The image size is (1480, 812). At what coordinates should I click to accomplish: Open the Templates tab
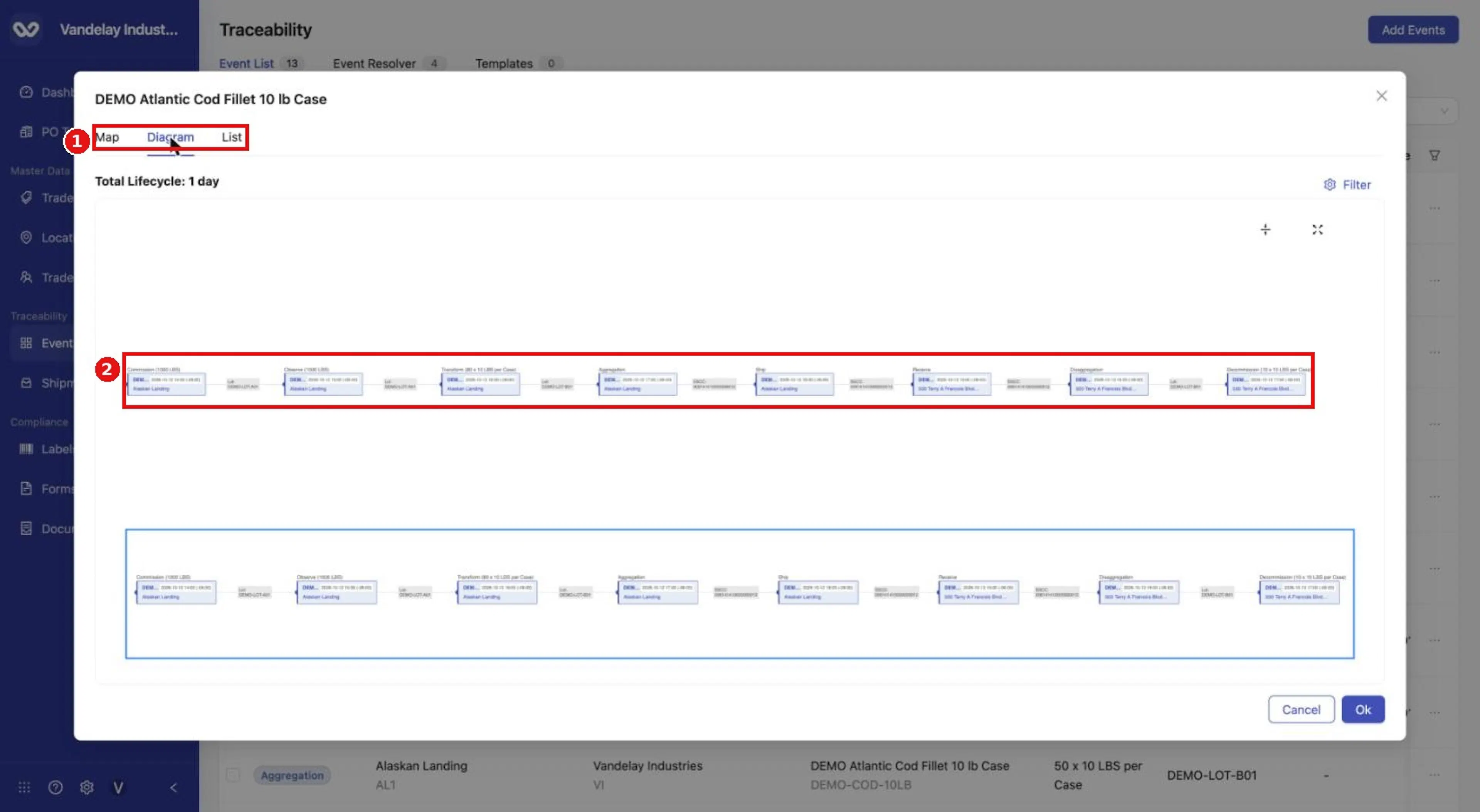(504, 63)
